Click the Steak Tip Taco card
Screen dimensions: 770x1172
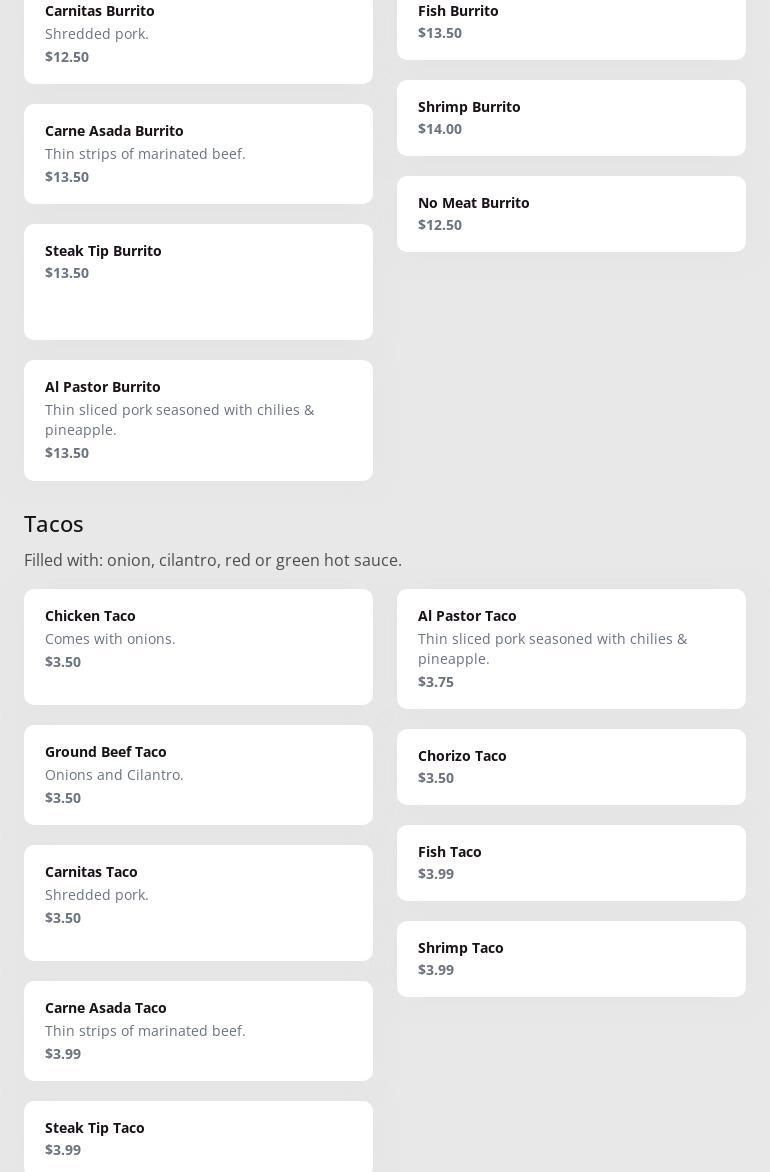point(198,1138)
